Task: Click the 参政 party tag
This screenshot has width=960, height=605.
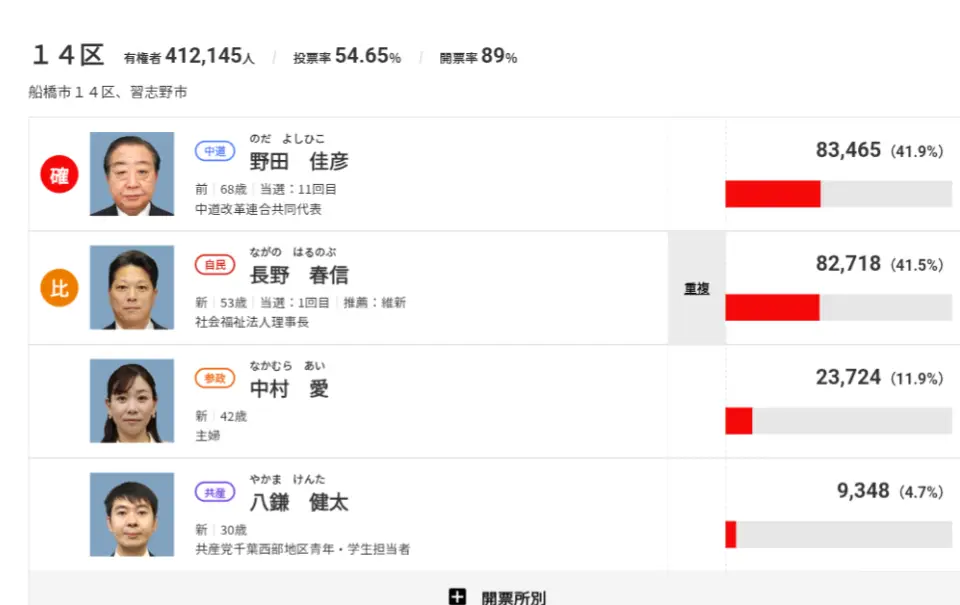Action: pyautogui.click(x=215, y=378)
